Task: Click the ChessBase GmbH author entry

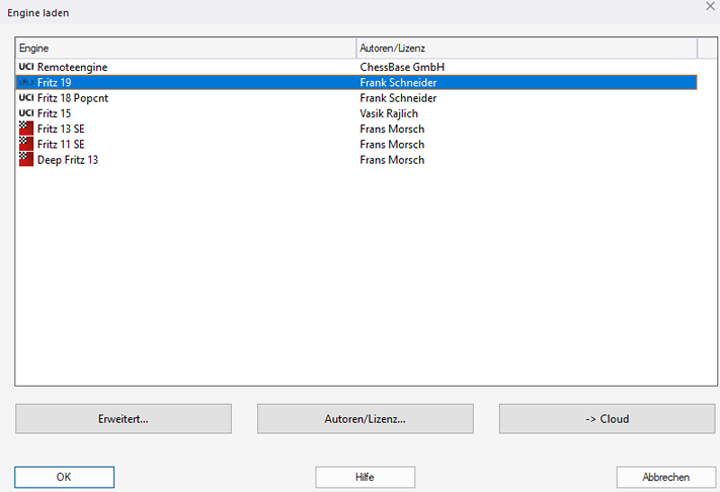Action: [402, 67]
